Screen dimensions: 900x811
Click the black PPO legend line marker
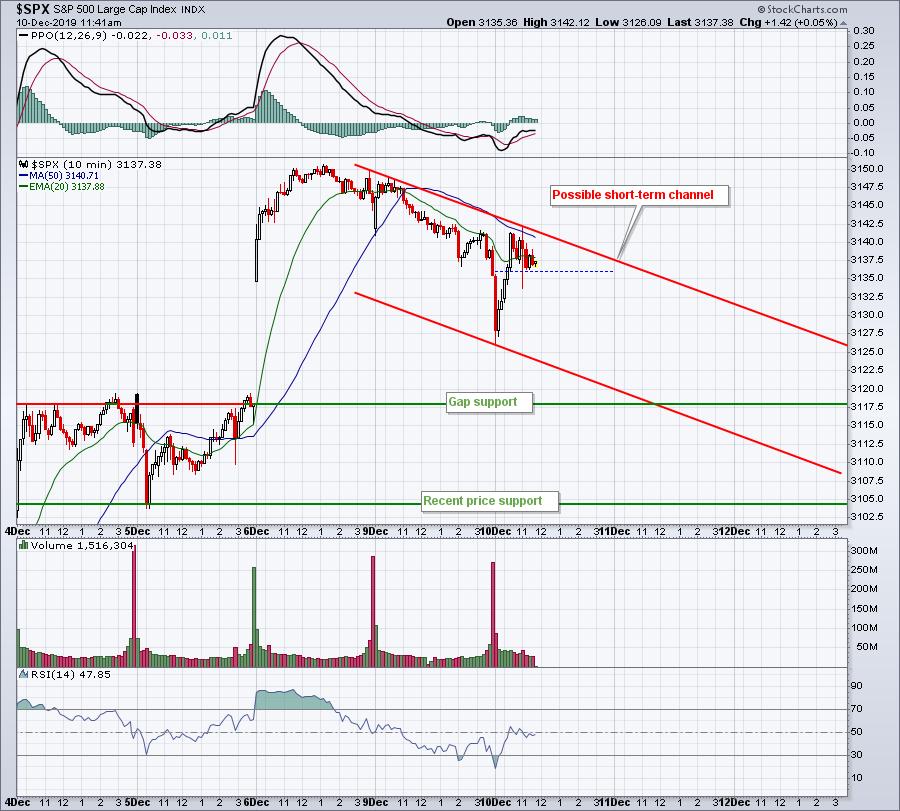pos(24,36)
